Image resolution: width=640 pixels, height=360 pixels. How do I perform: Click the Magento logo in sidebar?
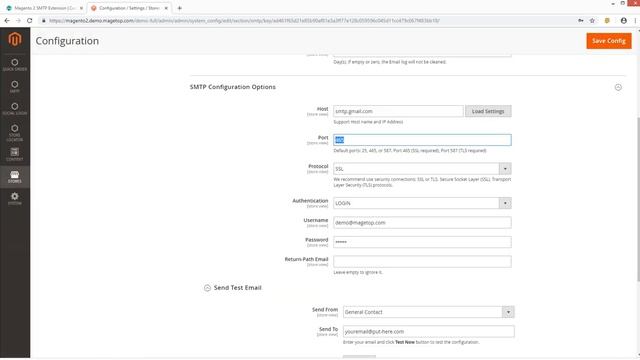(x=15, y=39)
